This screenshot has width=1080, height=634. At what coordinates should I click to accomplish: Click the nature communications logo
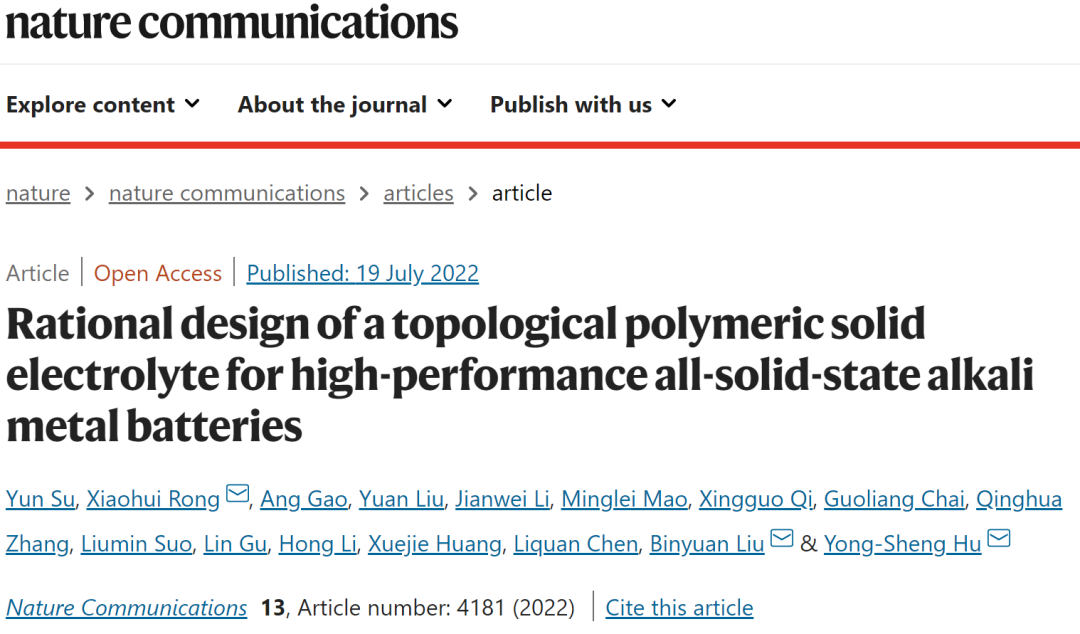coord(231,23)
